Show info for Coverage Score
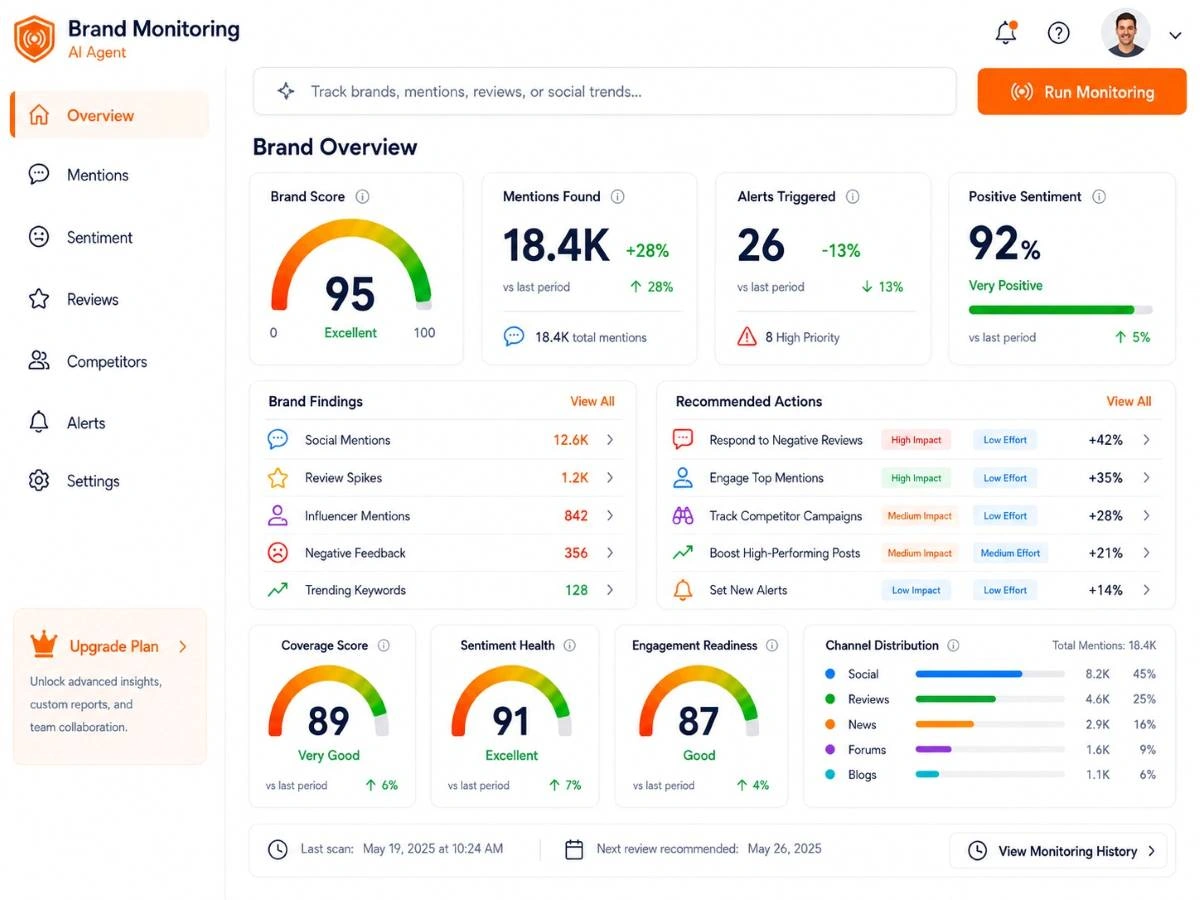The image size is (1200, 900). (x=383, y=646)
